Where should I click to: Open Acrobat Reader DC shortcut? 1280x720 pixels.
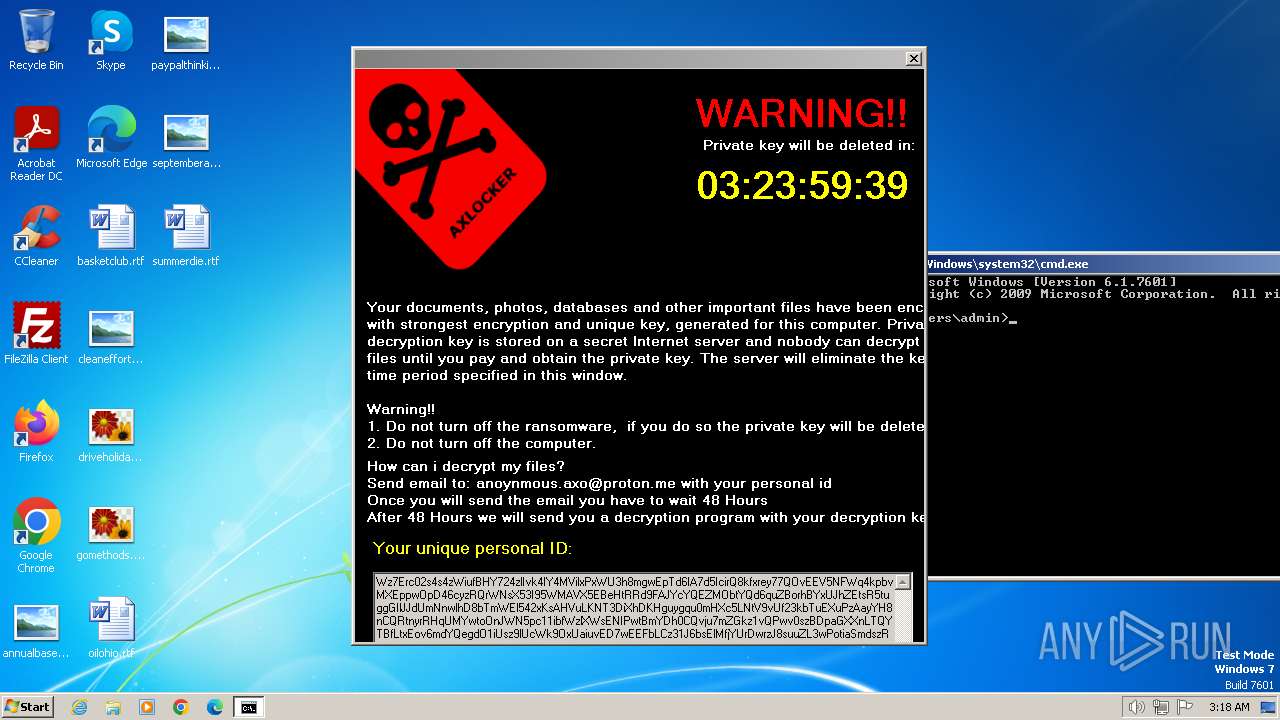tap(36, 144)
